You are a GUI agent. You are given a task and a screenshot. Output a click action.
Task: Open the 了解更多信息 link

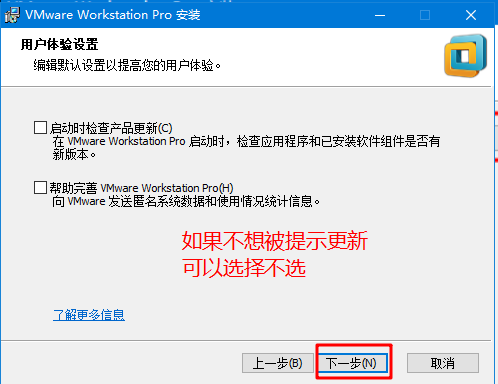[x=89, y=315]
